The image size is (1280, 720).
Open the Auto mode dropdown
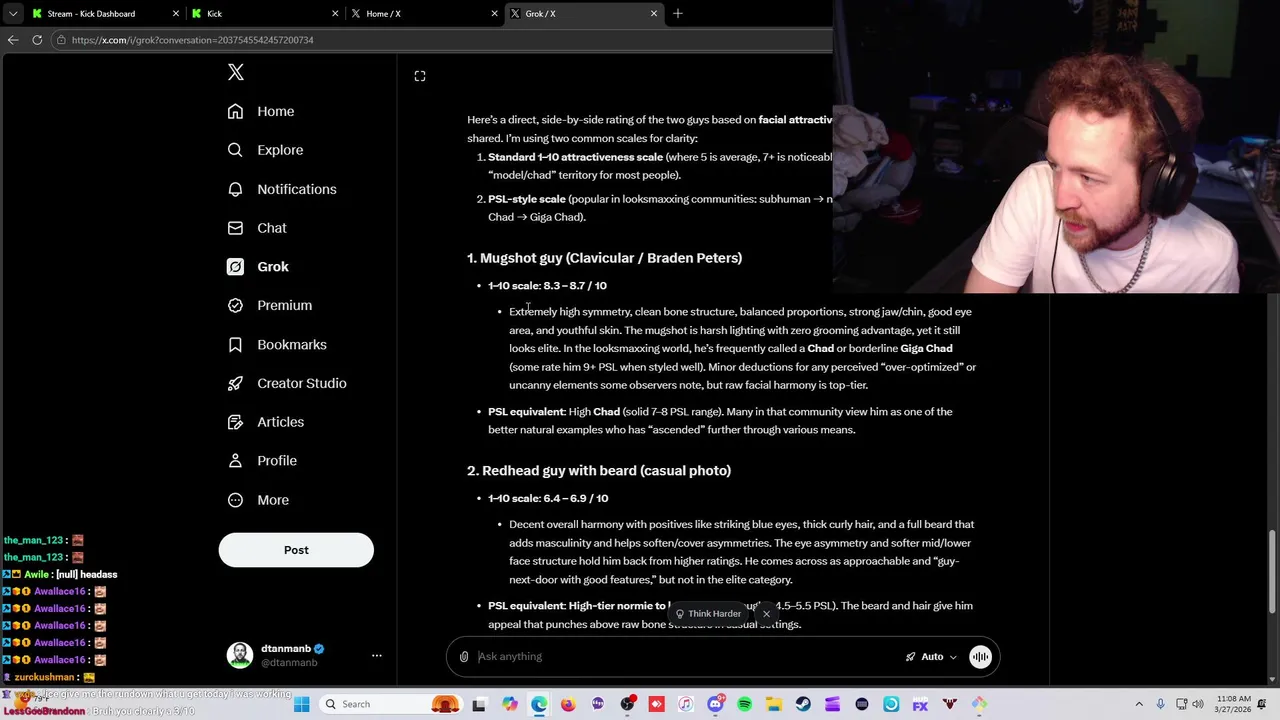tap(931, 657)
